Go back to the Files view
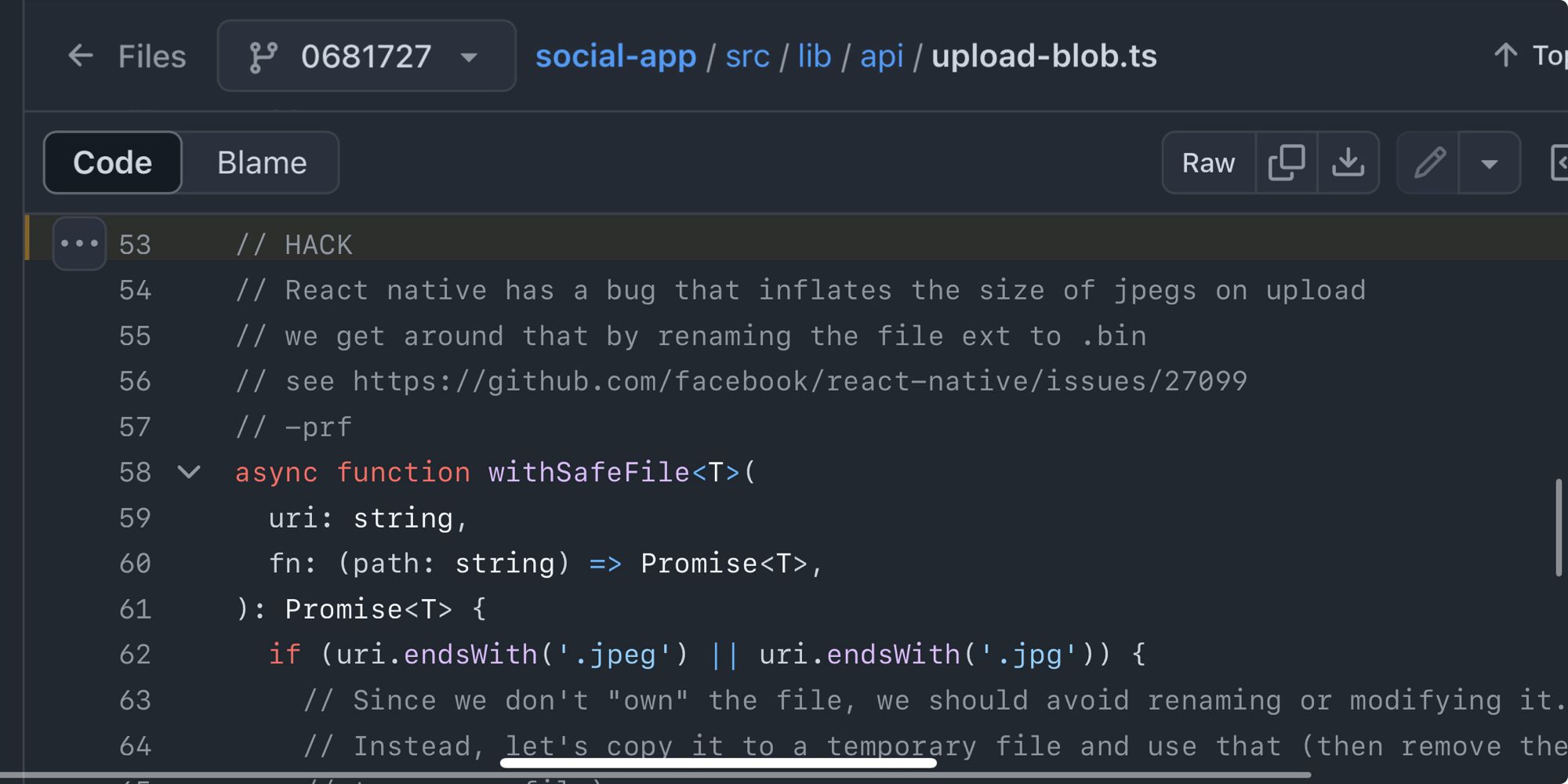 (126, 56)
